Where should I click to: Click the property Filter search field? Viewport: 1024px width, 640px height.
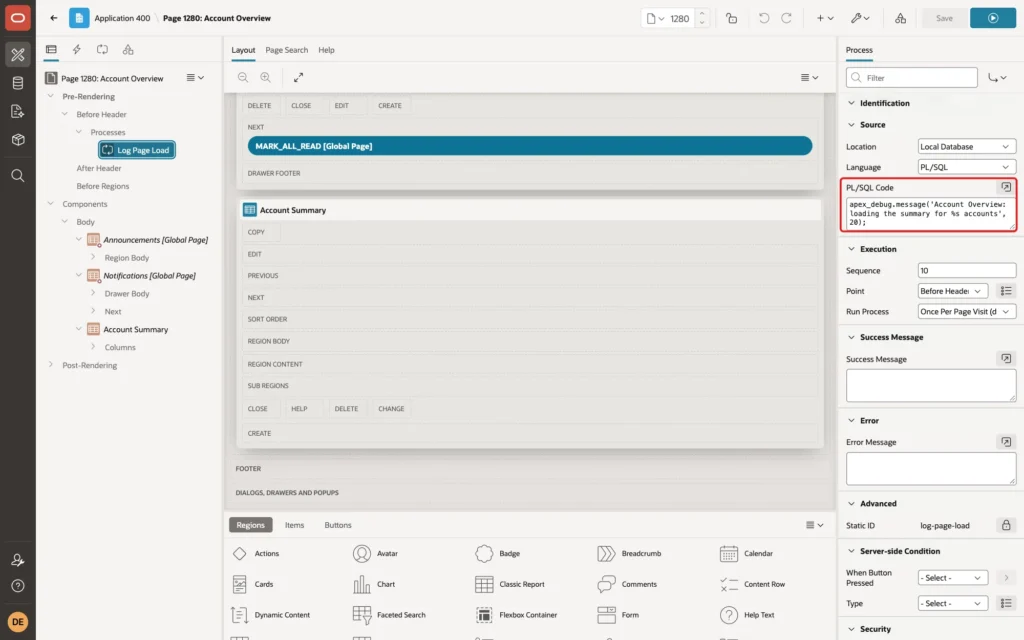coord(912,78)
